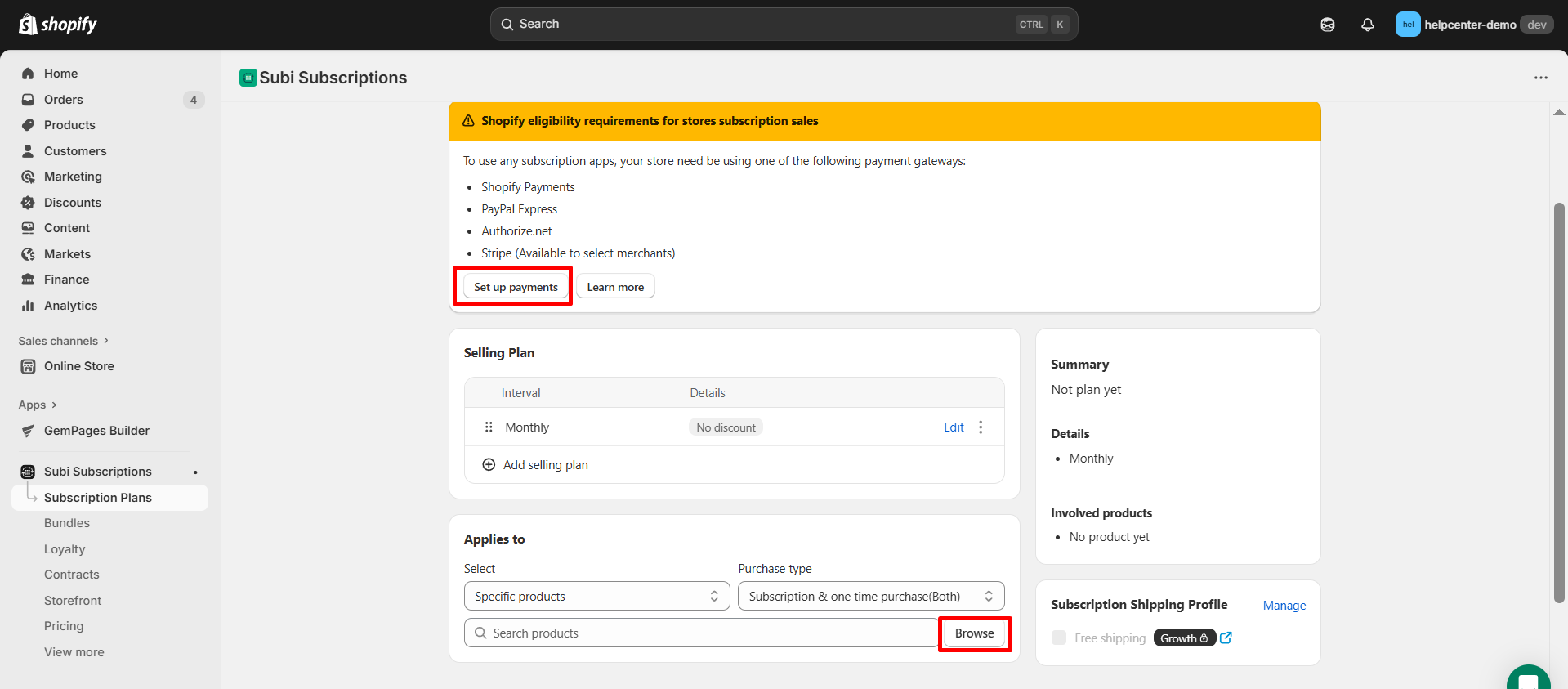
Task: Open the Purchase type dropdown
Action: pos(870,597)
